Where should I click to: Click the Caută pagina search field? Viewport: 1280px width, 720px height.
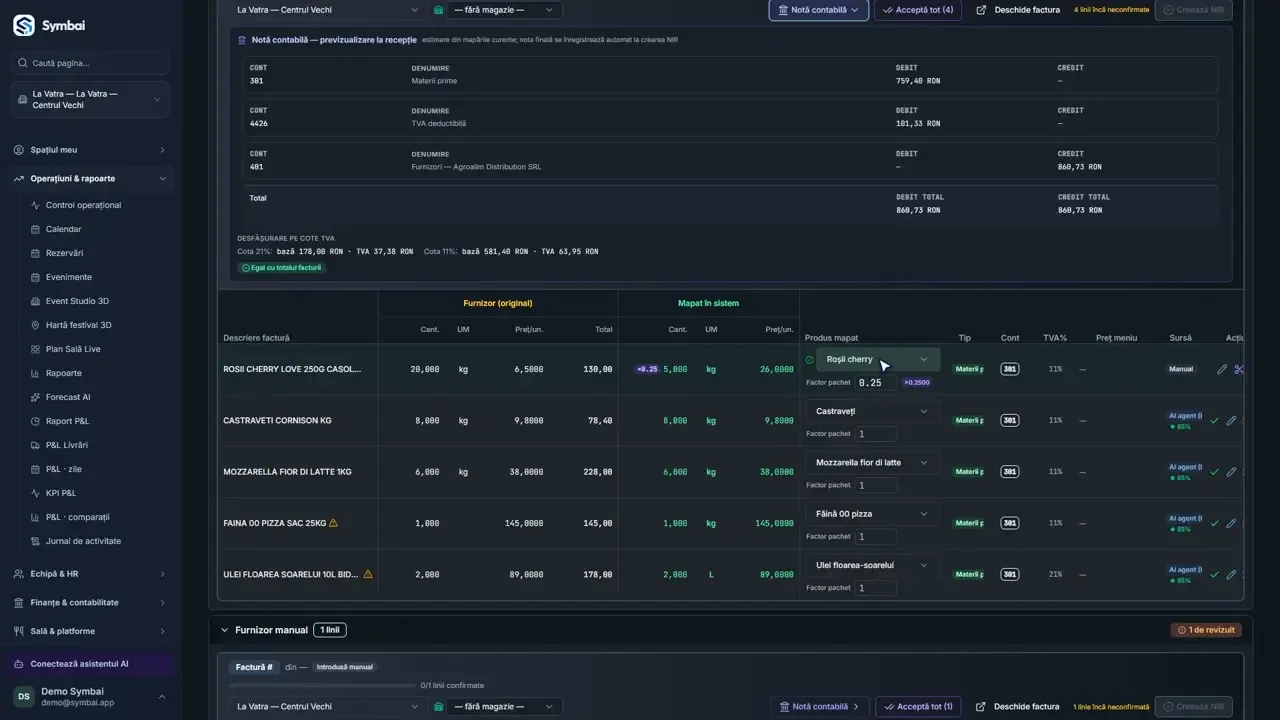point(90,63)
